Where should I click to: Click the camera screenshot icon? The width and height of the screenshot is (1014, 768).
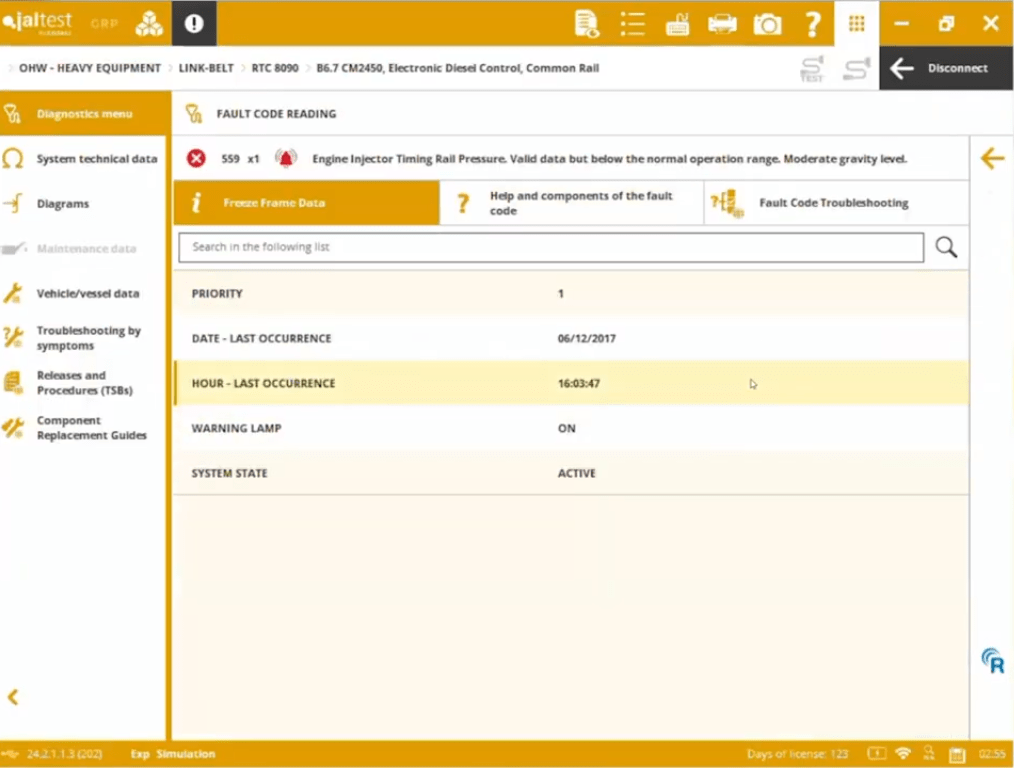(x=767, y=24)
